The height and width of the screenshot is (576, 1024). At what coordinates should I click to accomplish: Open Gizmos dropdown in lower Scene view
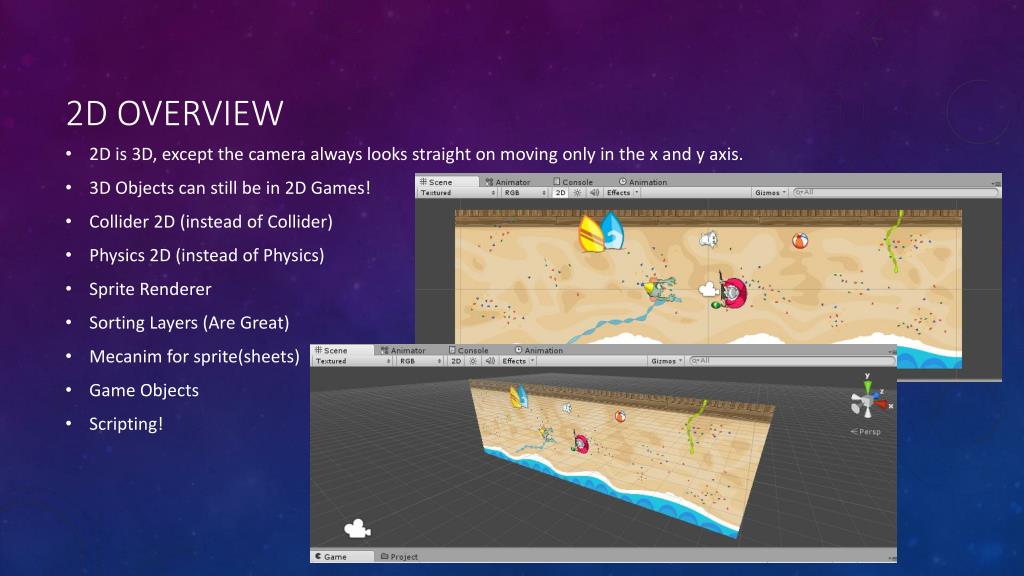coord(666,361)
